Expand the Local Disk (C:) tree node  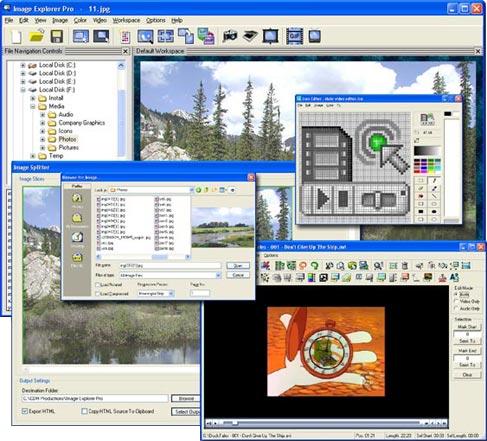click(x=23, y=65)
